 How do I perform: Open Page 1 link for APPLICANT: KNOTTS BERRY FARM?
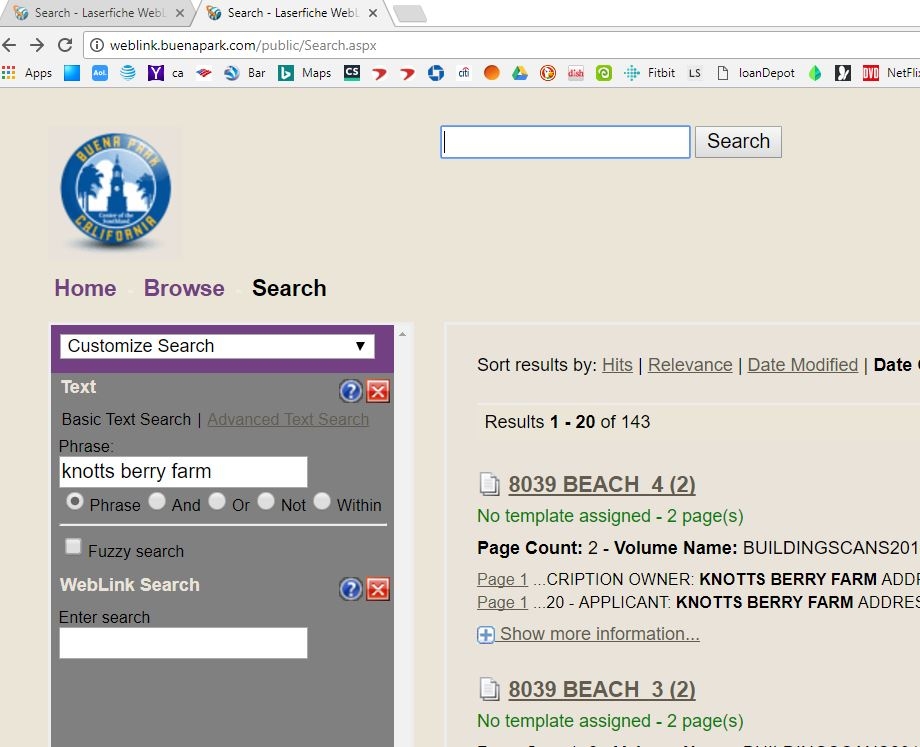[x=502, y=603]
